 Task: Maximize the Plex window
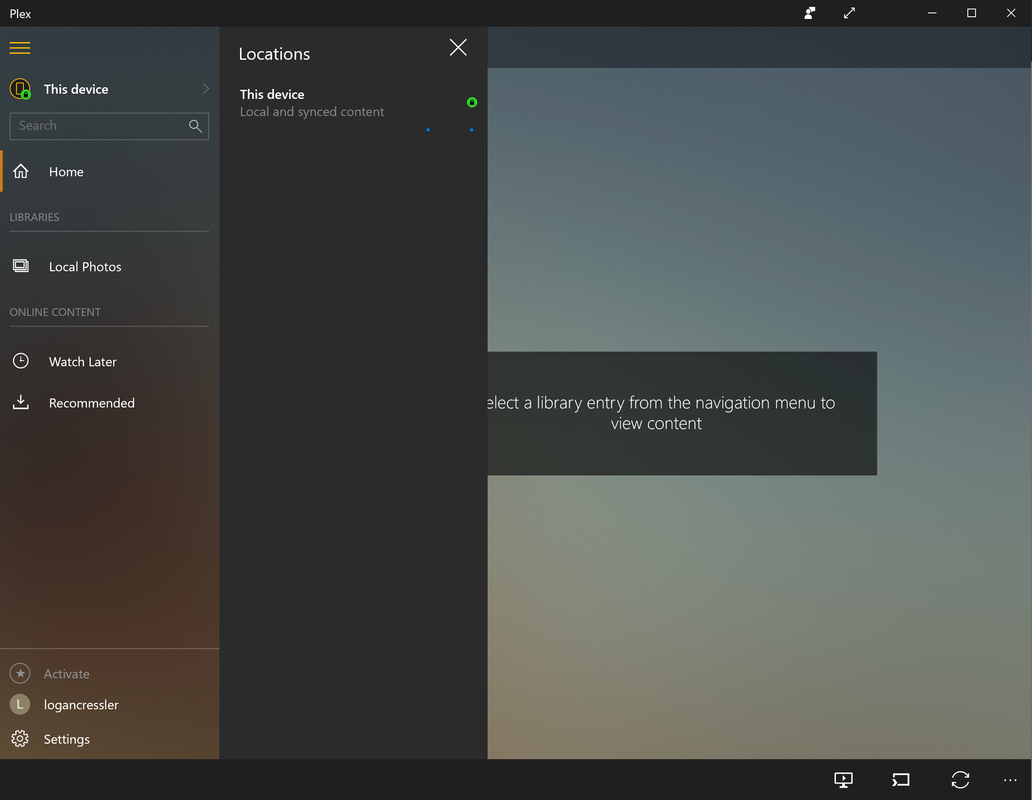[971, 13]
